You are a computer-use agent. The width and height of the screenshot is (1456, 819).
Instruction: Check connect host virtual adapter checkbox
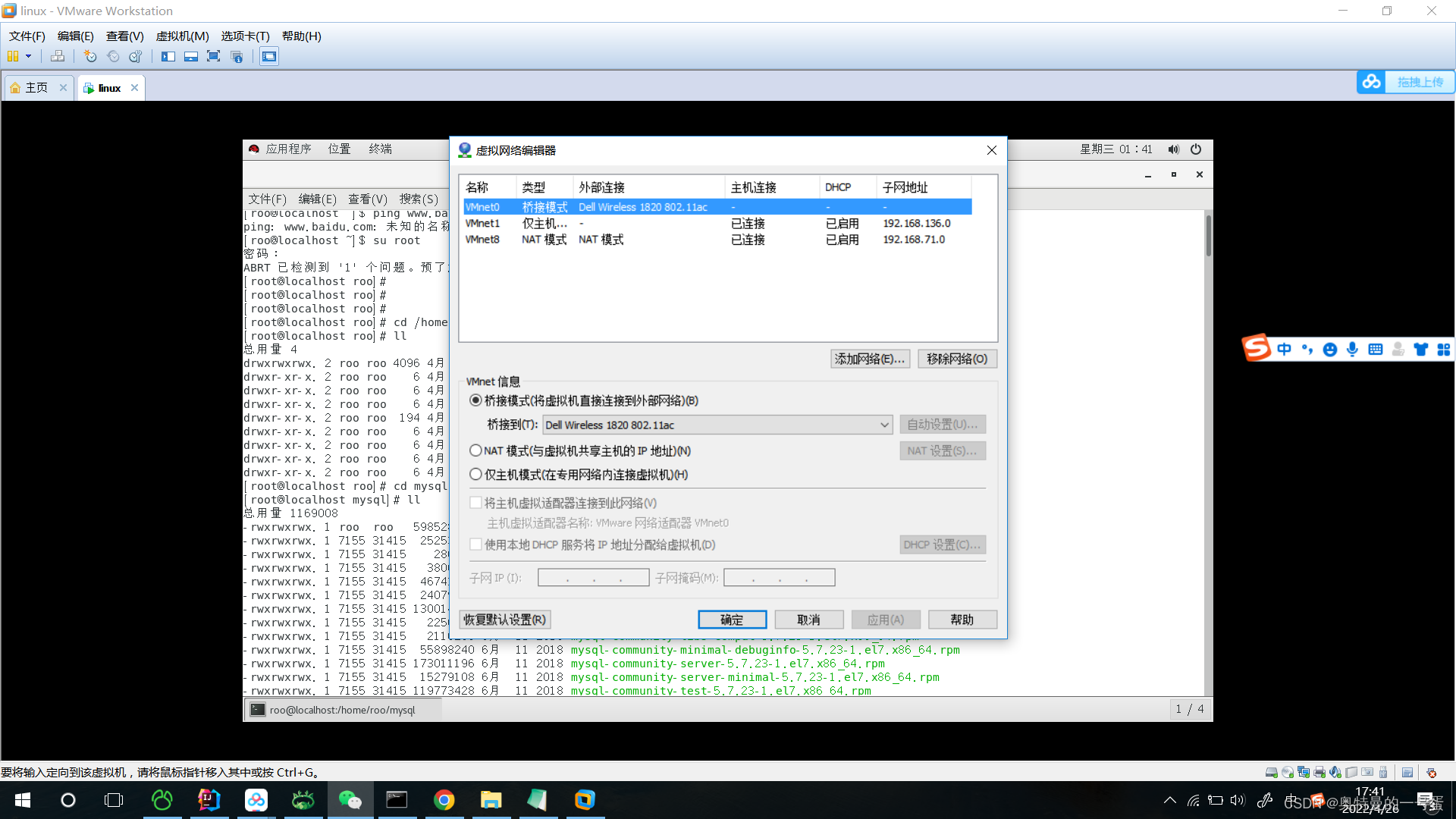(x=475, y=503)
